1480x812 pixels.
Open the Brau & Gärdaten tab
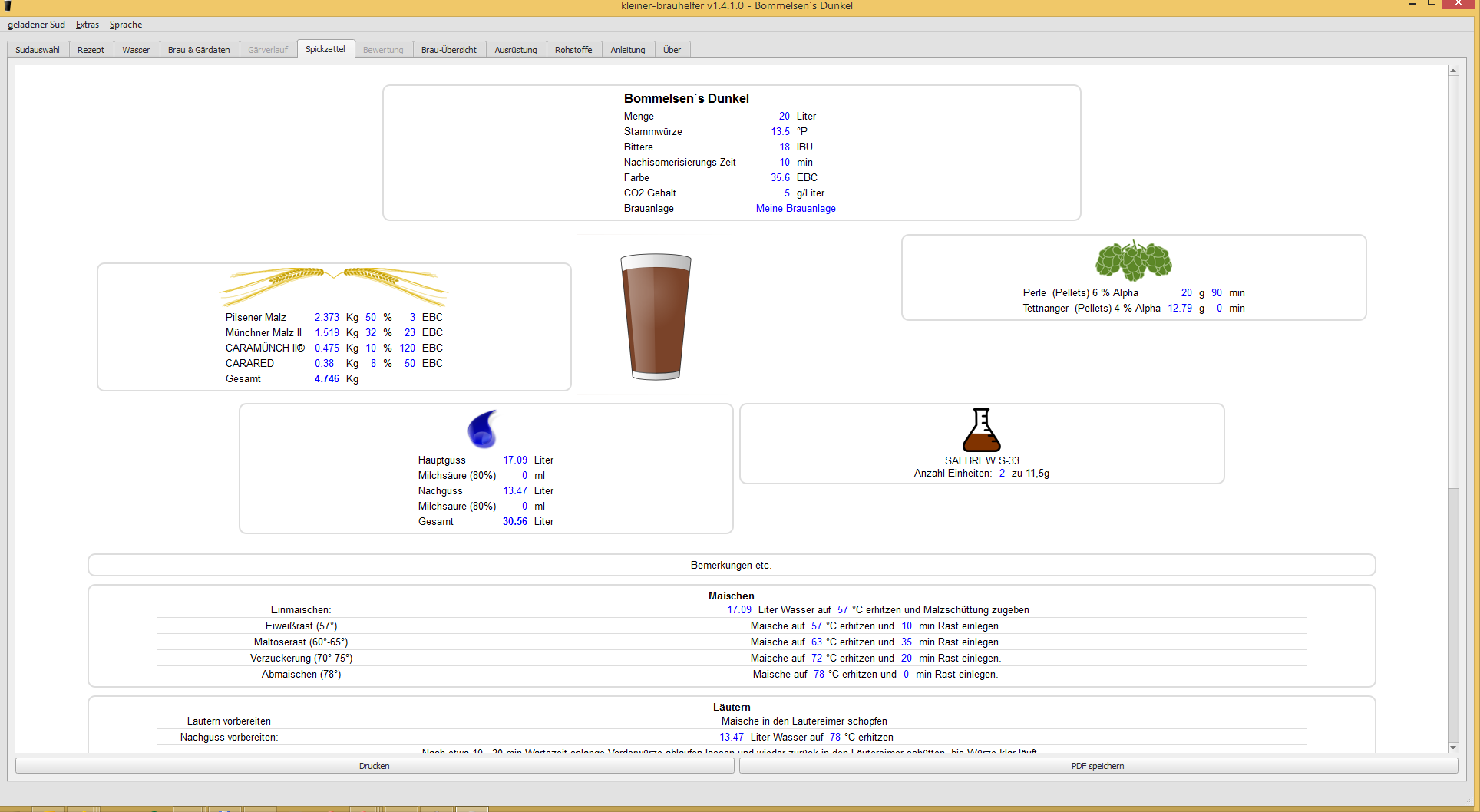(x=199, y=50)
